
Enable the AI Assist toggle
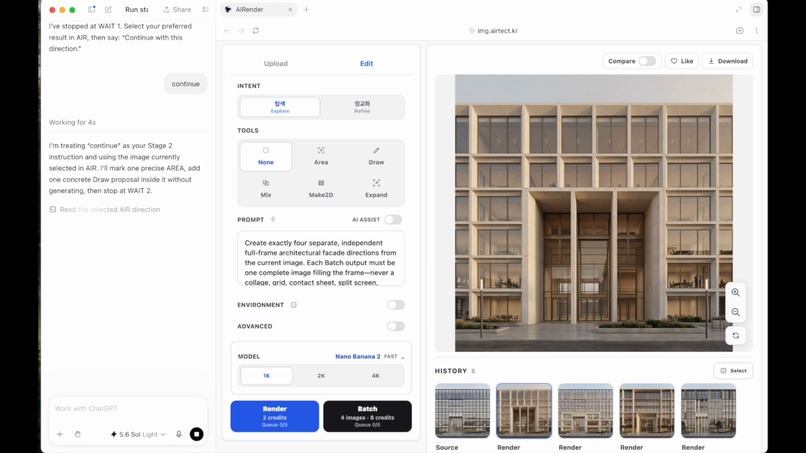pos(393,220)
